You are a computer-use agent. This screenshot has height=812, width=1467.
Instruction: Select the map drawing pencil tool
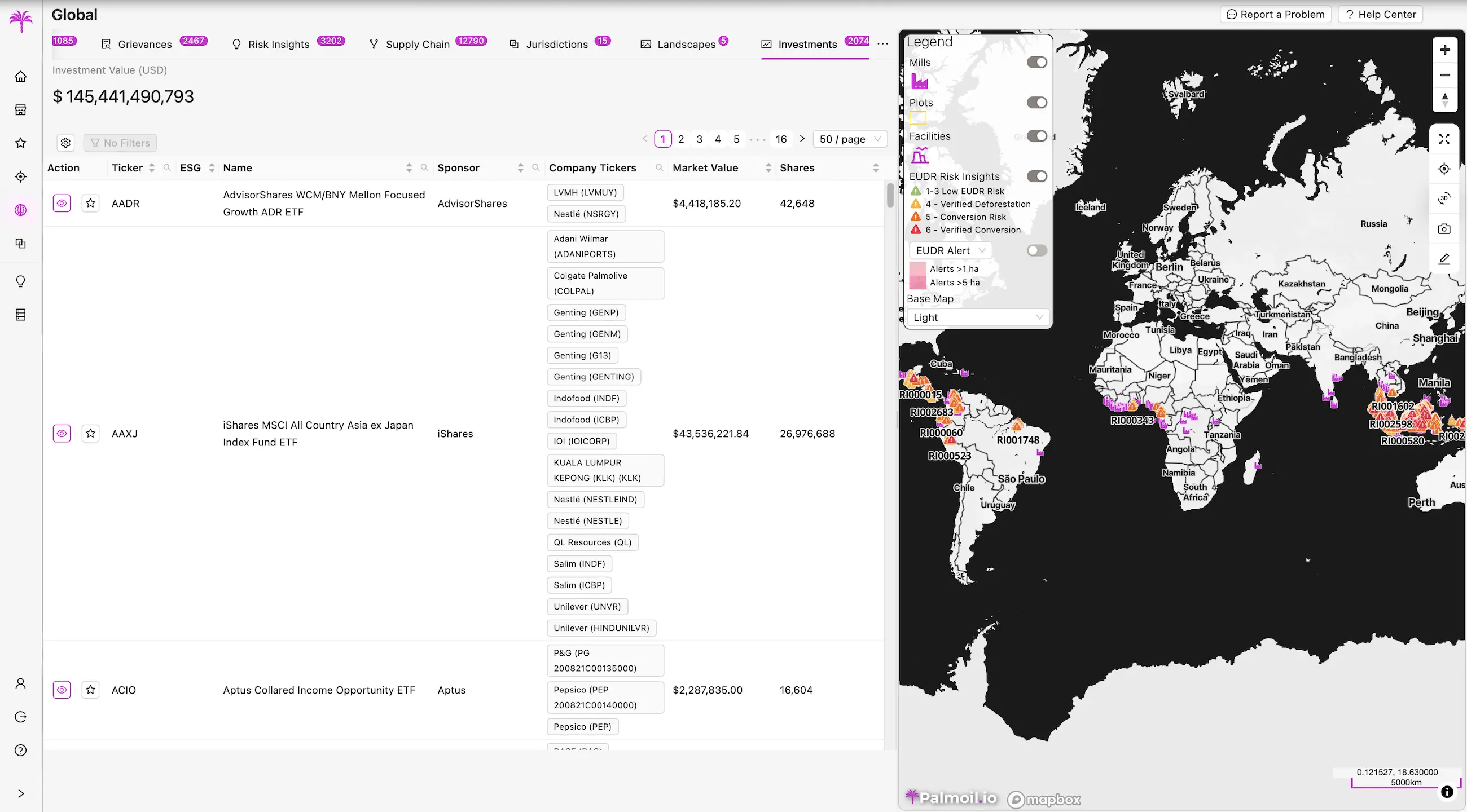1445,259
